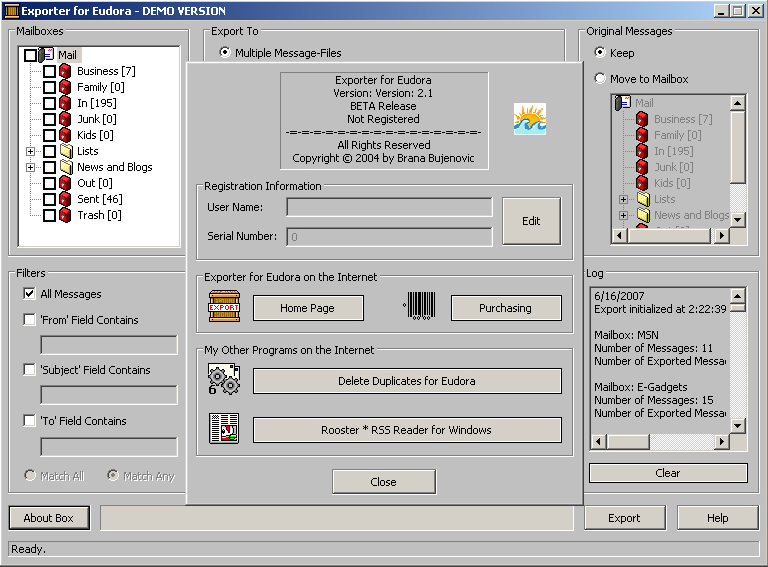Click the 'Subject' filter text field
Screen dimensions: 768x567
[109, 395]
